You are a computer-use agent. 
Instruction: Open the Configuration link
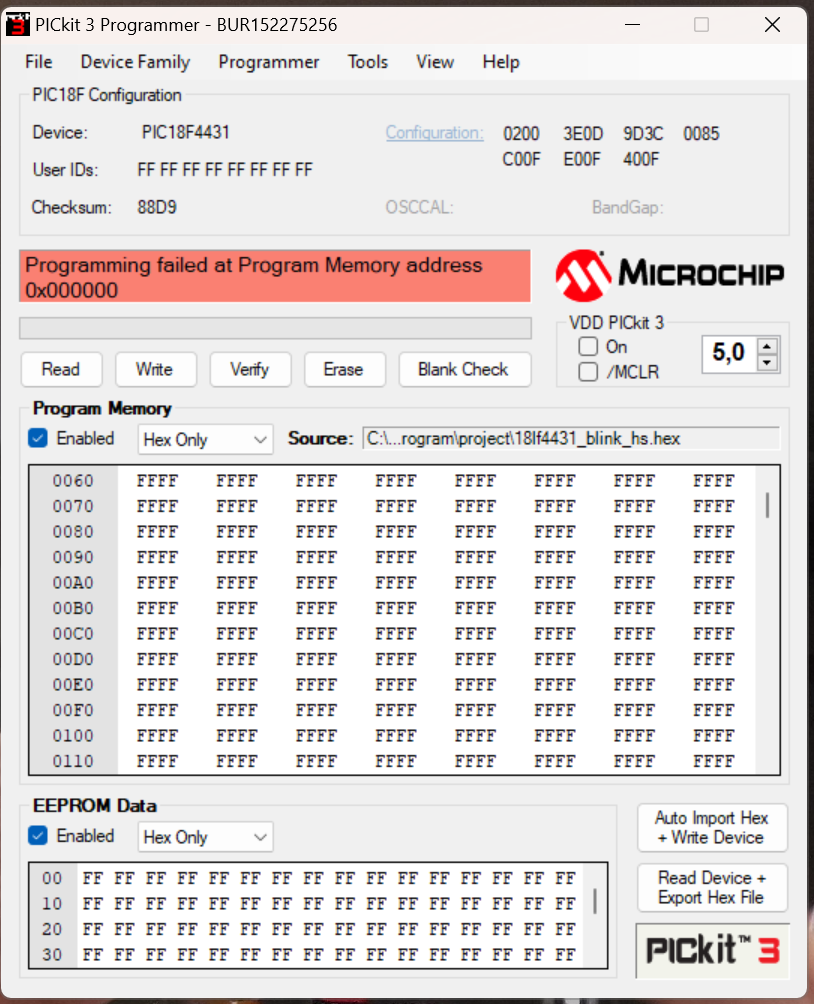[x=434, y=133]
